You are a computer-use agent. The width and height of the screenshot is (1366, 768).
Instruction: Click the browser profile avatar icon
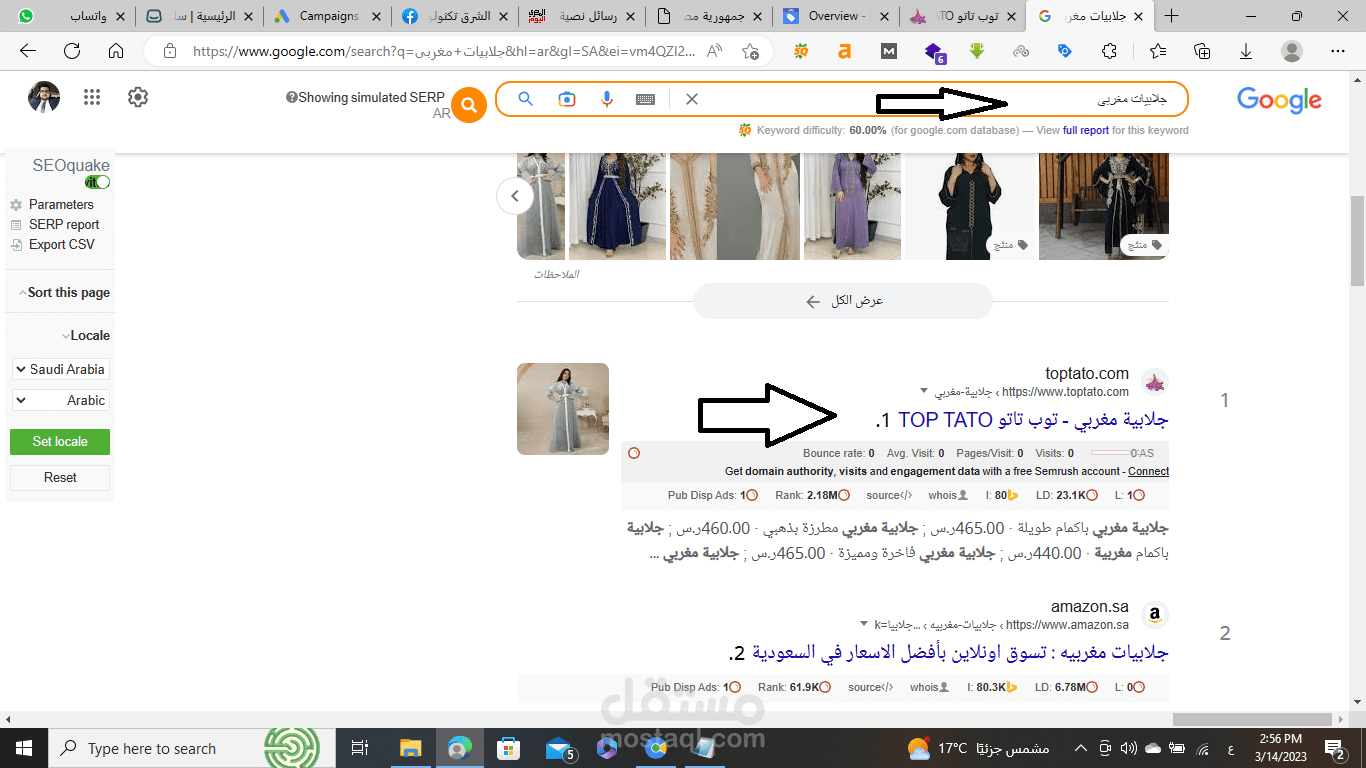1292,51
